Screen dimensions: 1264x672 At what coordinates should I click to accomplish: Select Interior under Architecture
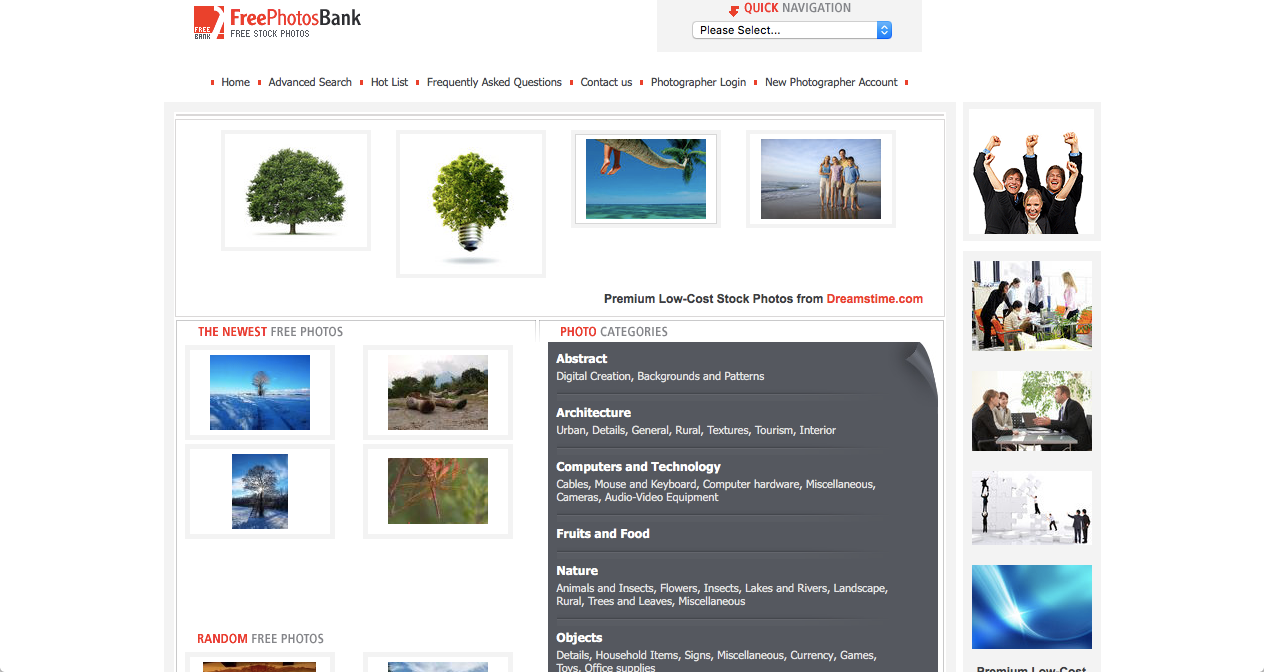(x=817, y=430)
